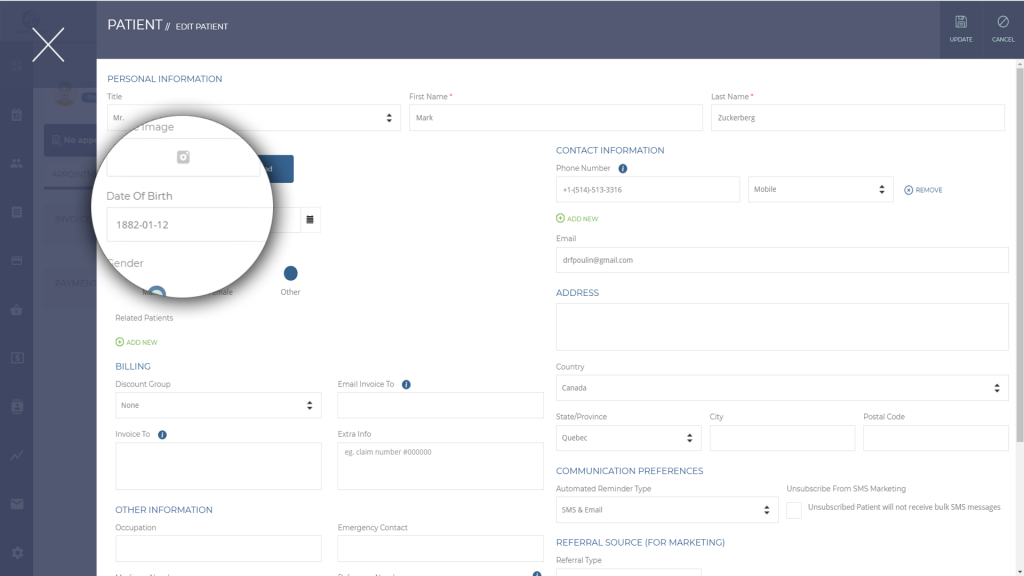The image size is (1024, 576).
Task: Click the page vertical scrollbar
Action: [1019, 255]
